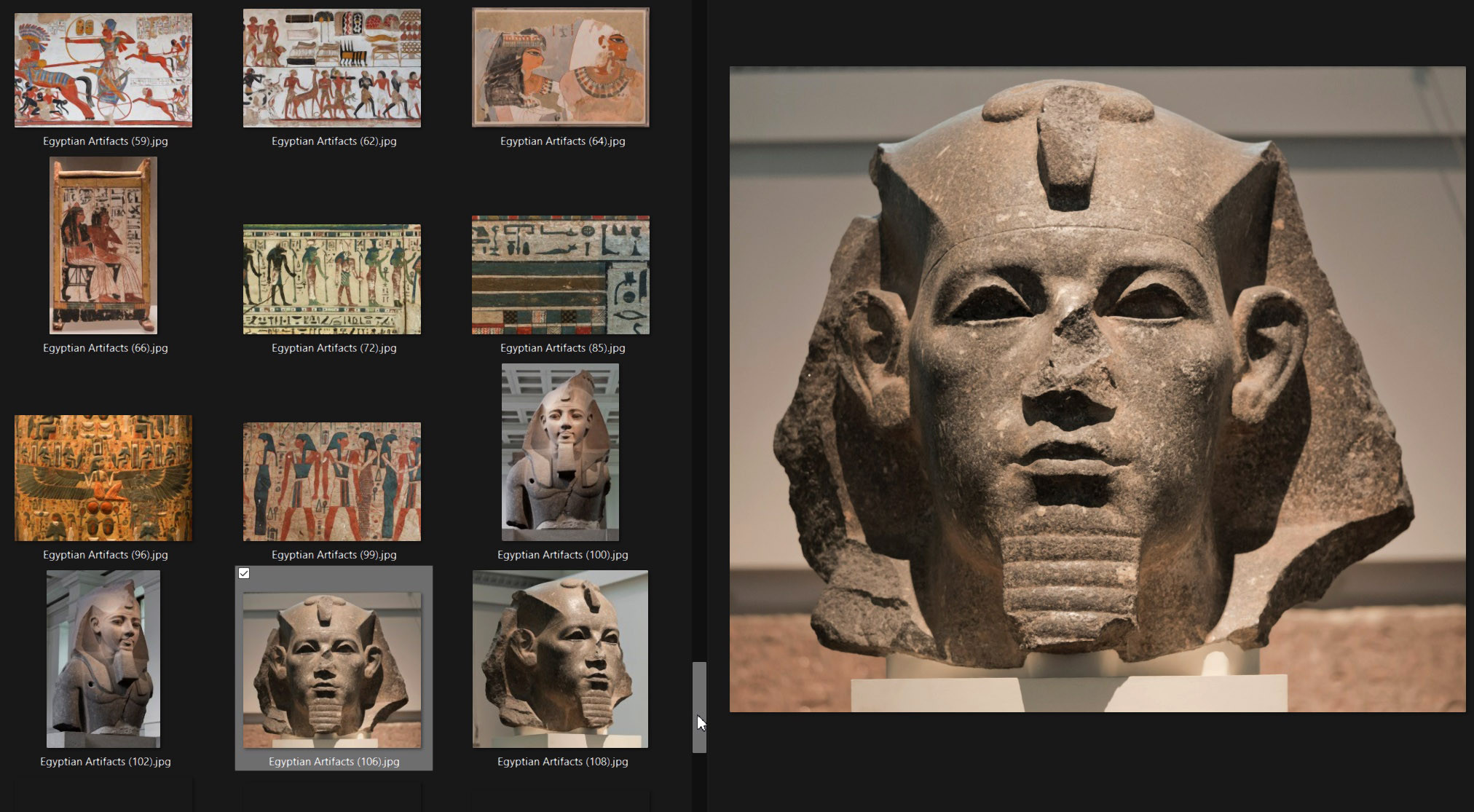This screenshot has height=812, width=1474.
Task: Select thumbnail of Egyptian Artifacts (100).jpg statue
Action: tap(560, 452)
